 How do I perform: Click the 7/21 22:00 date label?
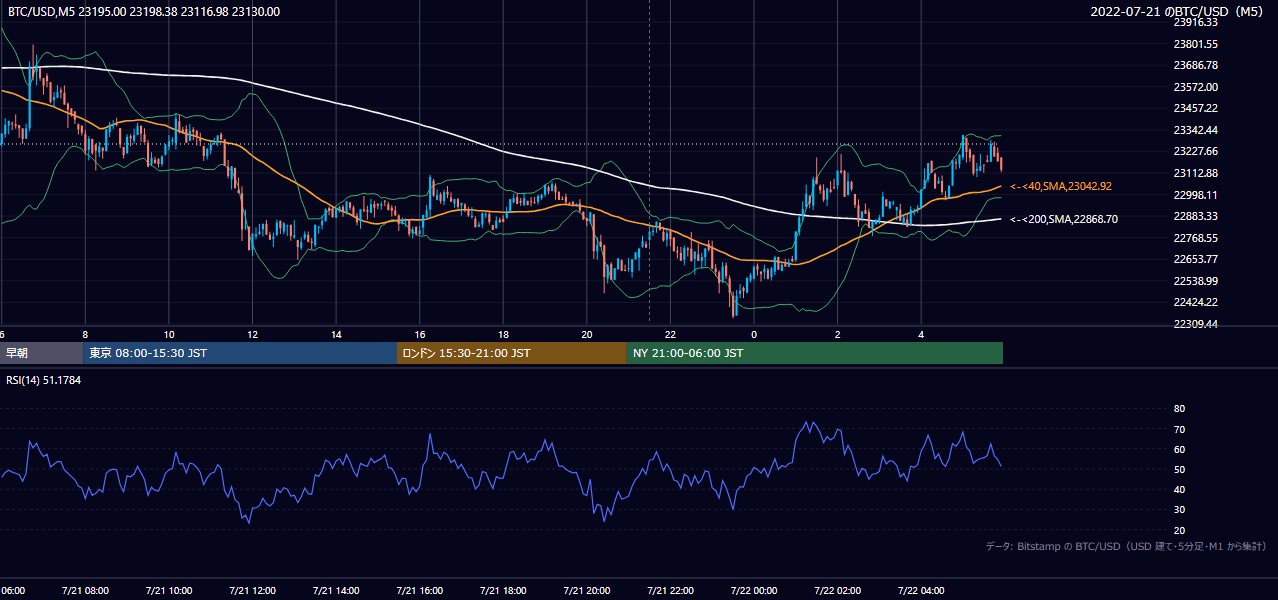pyautogui.click(x=670, y=591)
